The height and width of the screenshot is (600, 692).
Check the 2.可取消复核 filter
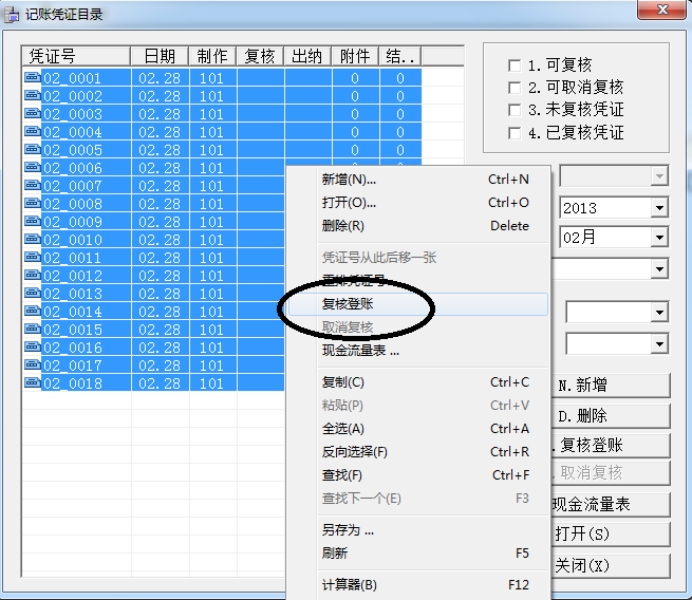pyautogui.click(x=514, y=87)
